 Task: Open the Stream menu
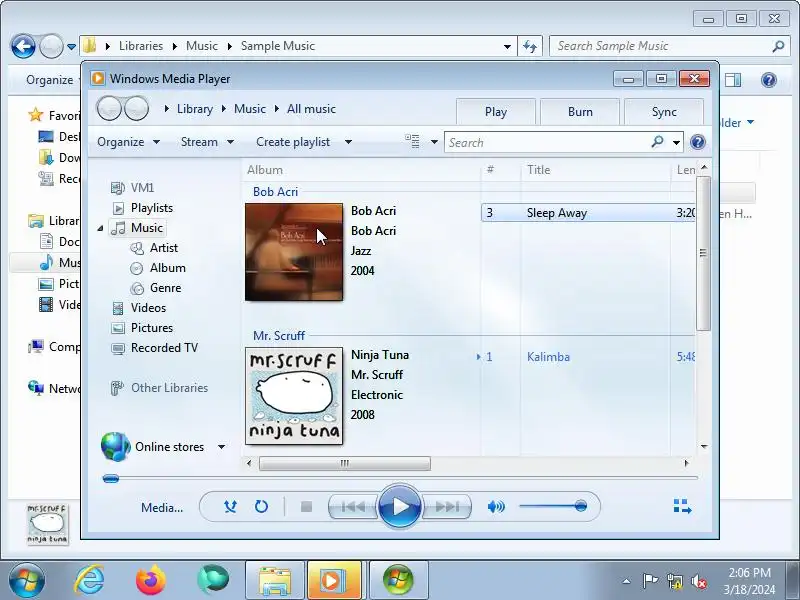[207, 142]
